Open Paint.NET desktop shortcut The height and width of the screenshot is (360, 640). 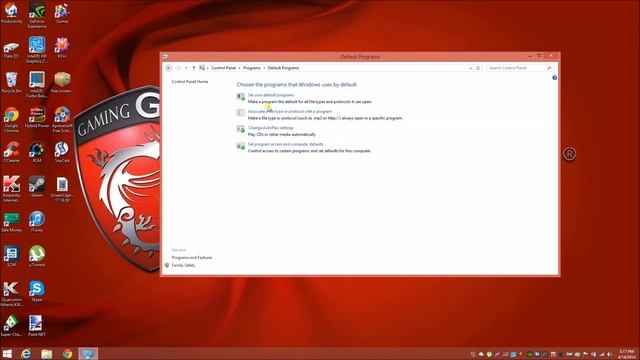tap(37, 326)
